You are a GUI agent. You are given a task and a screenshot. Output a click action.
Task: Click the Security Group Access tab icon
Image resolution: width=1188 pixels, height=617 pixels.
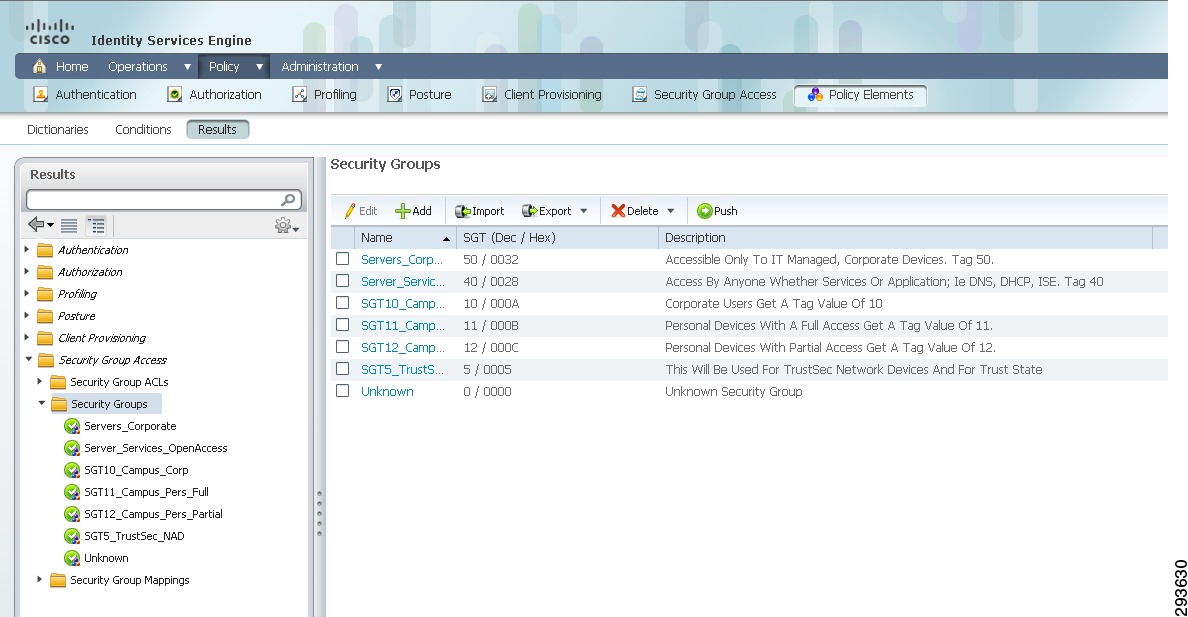[640, 95]
